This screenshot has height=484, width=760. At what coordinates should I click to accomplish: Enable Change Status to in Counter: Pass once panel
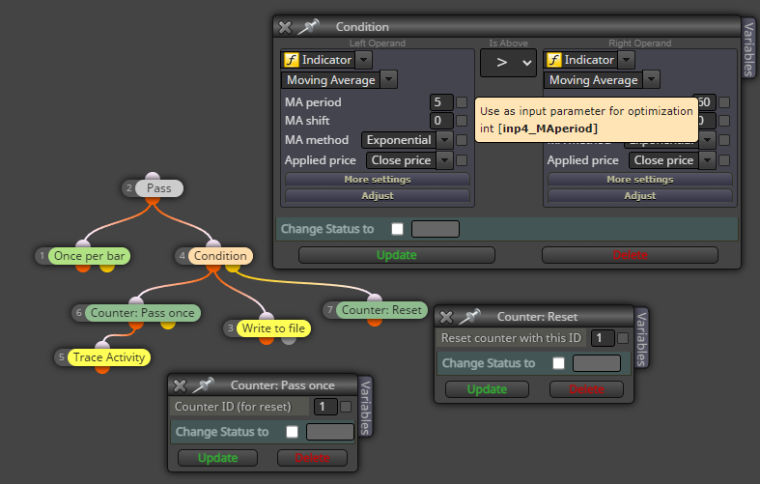[x=292, y=432]
